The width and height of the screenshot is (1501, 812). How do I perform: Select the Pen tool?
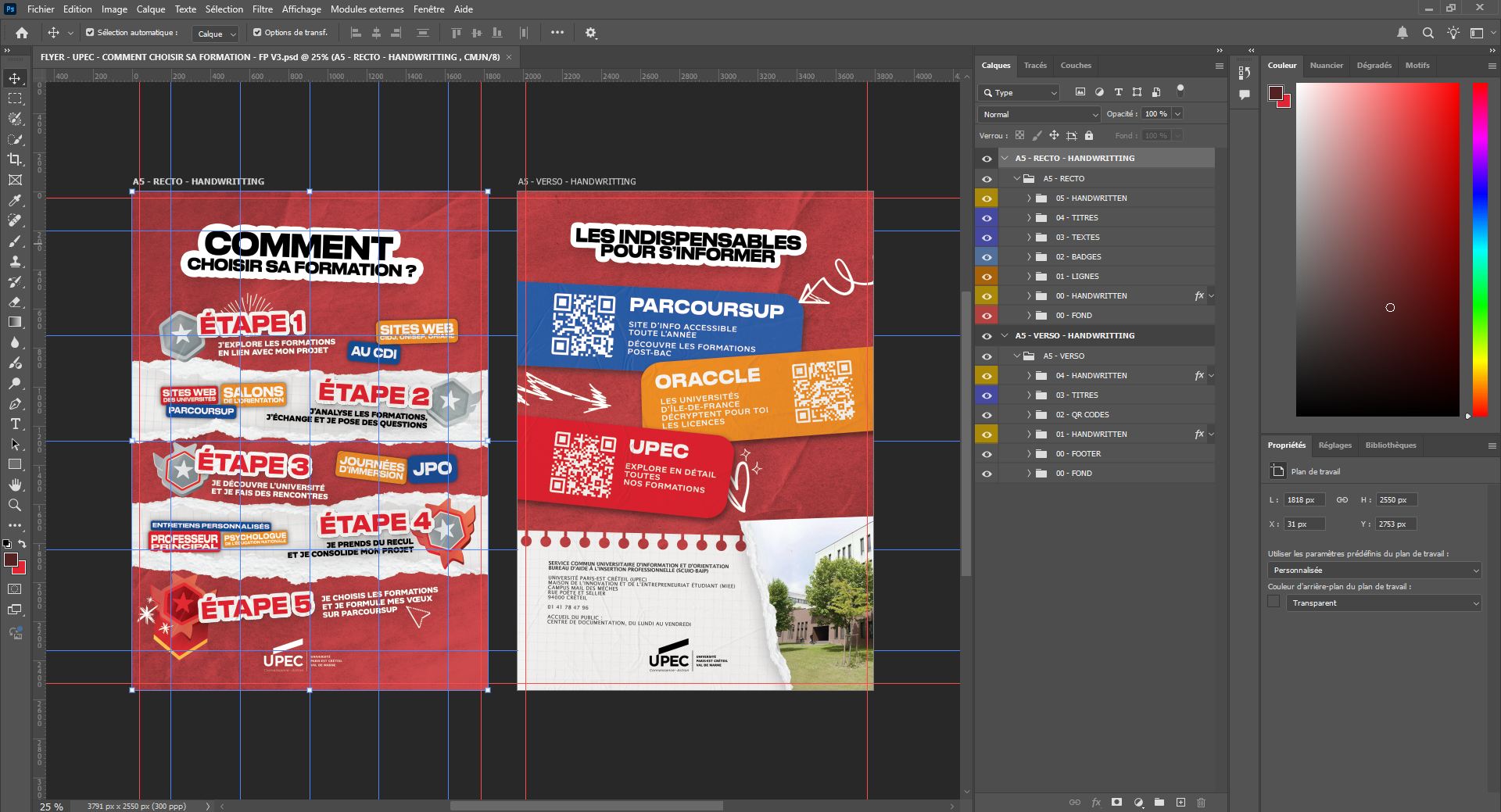[15, 403]
